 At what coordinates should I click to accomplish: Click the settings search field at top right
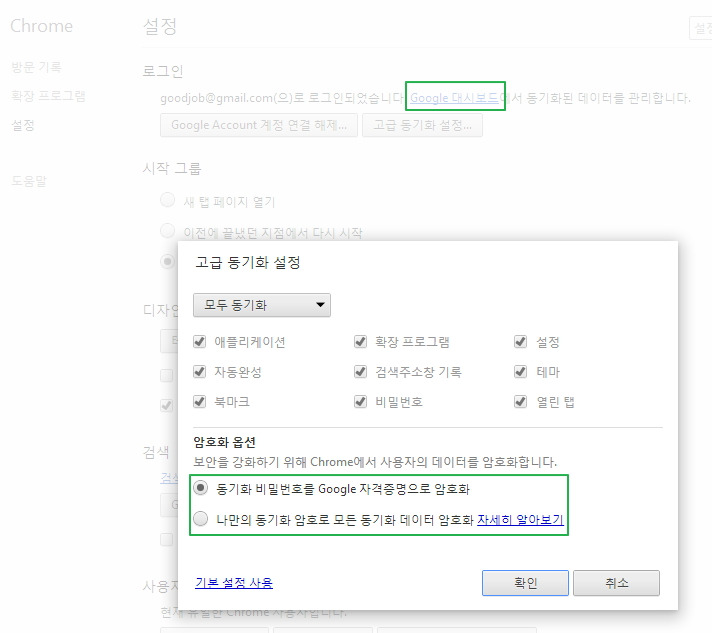coord(700,28)
